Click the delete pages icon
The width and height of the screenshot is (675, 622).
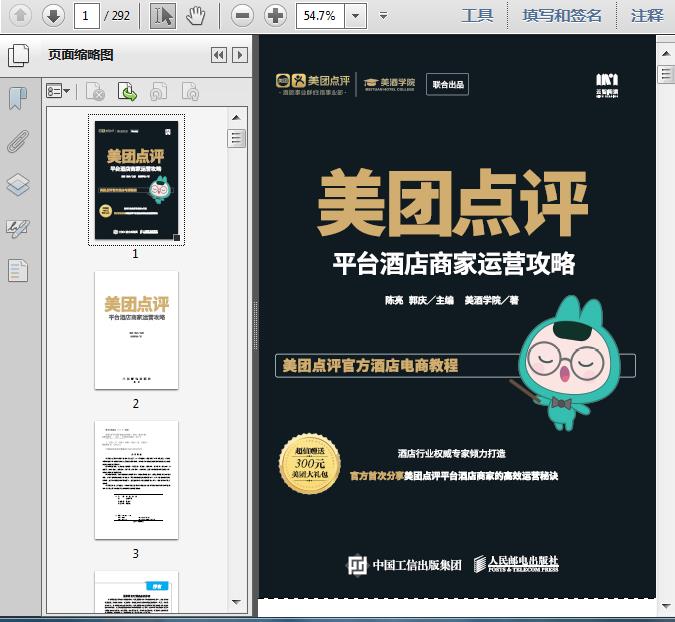click(96, 91)
